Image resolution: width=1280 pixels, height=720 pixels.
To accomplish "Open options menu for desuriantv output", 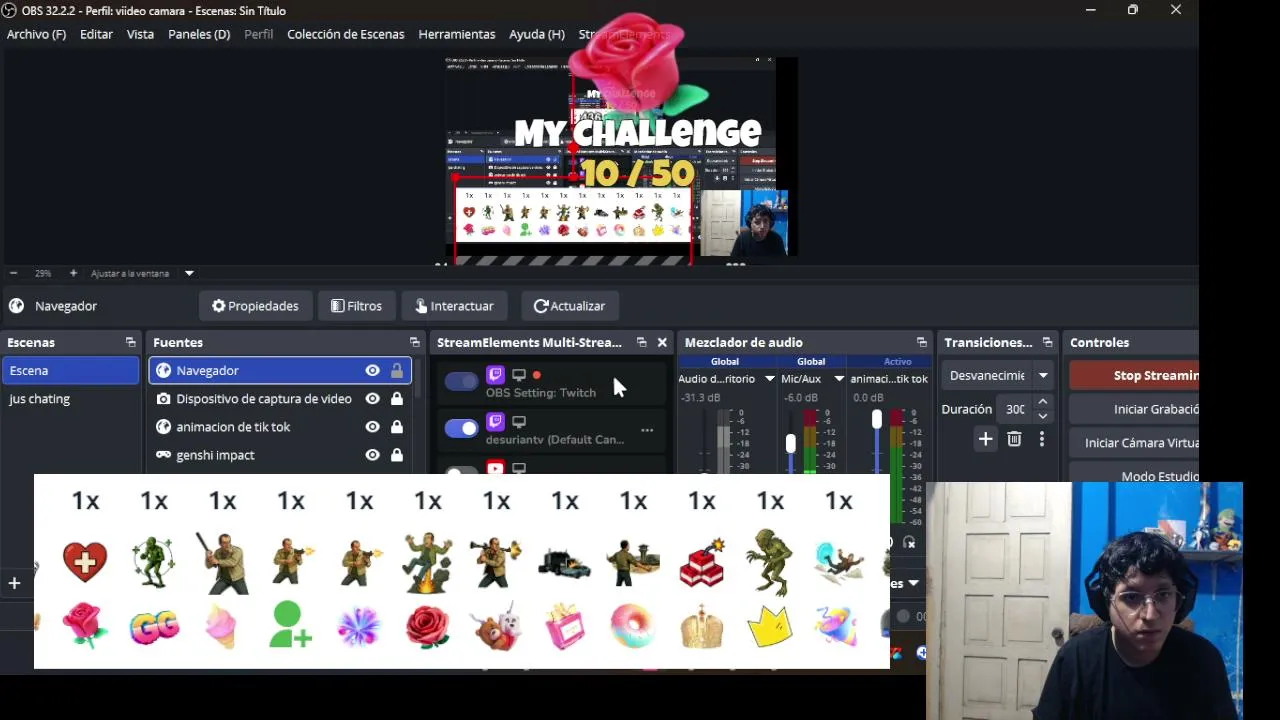I will (x=647, y=430).
